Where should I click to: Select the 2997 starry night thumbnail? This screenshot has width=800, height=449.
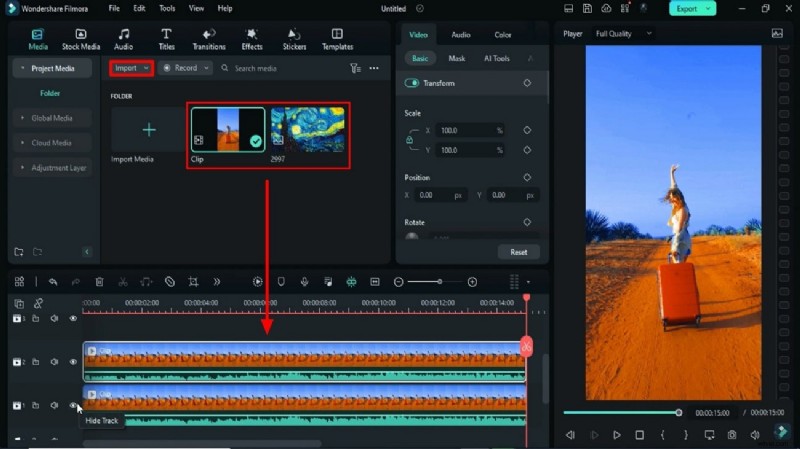[308, 130]
